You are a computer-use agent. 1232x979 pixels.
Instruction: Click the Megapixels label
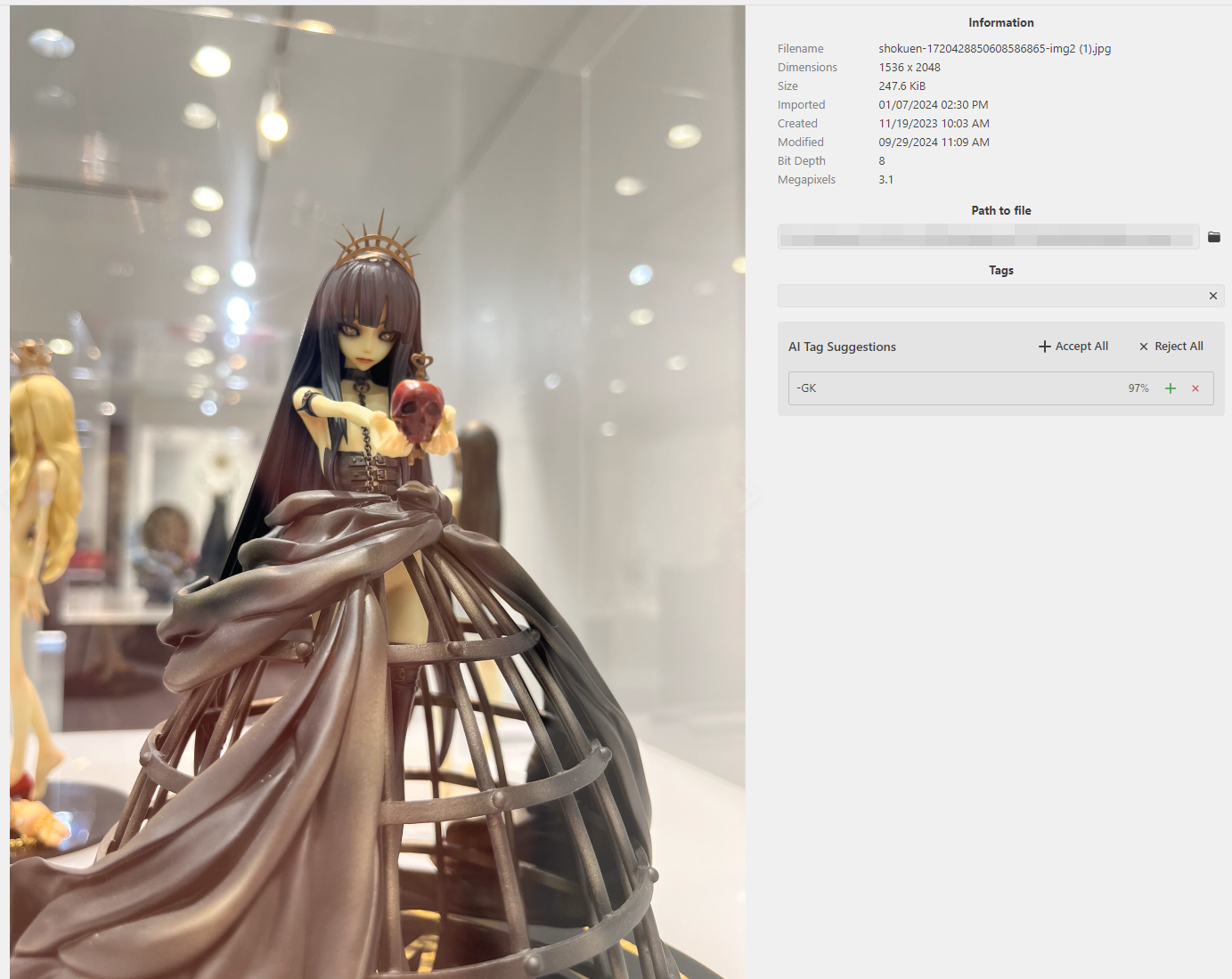[806, 180]
